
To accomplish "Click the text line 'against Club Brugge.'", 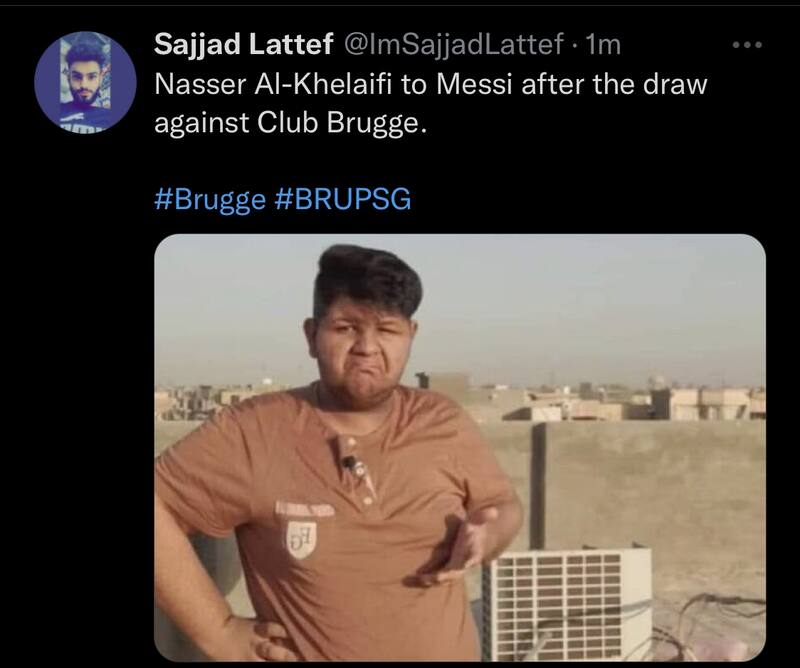I will tap(290, 123).
